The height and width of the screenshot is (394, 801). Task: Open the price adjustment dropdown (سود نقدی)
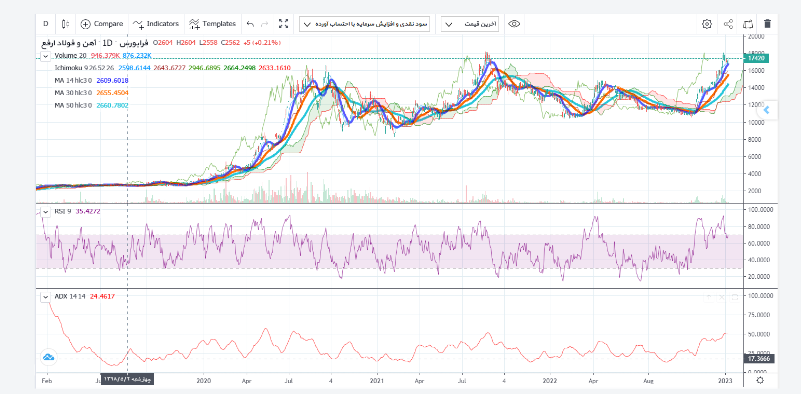pos(365,24)
